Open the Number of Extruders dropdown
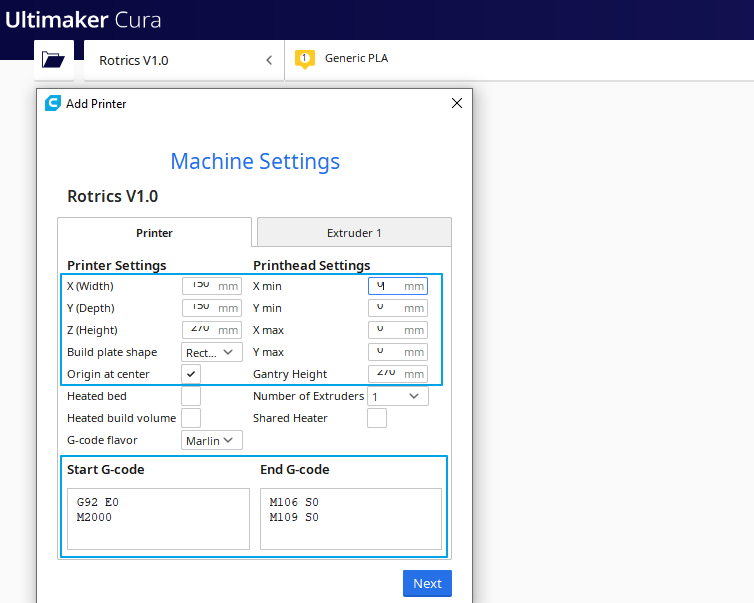This screenshot has height=603, width=754. click(398, 396)
